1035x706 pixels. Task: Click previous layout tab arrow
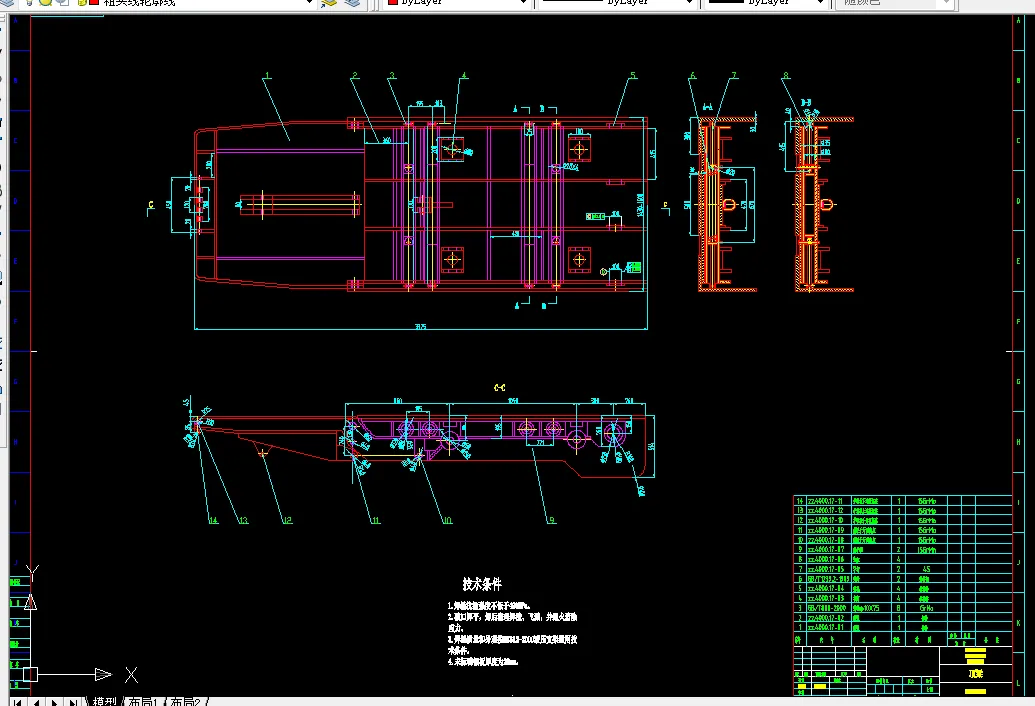tap(36, 702)
